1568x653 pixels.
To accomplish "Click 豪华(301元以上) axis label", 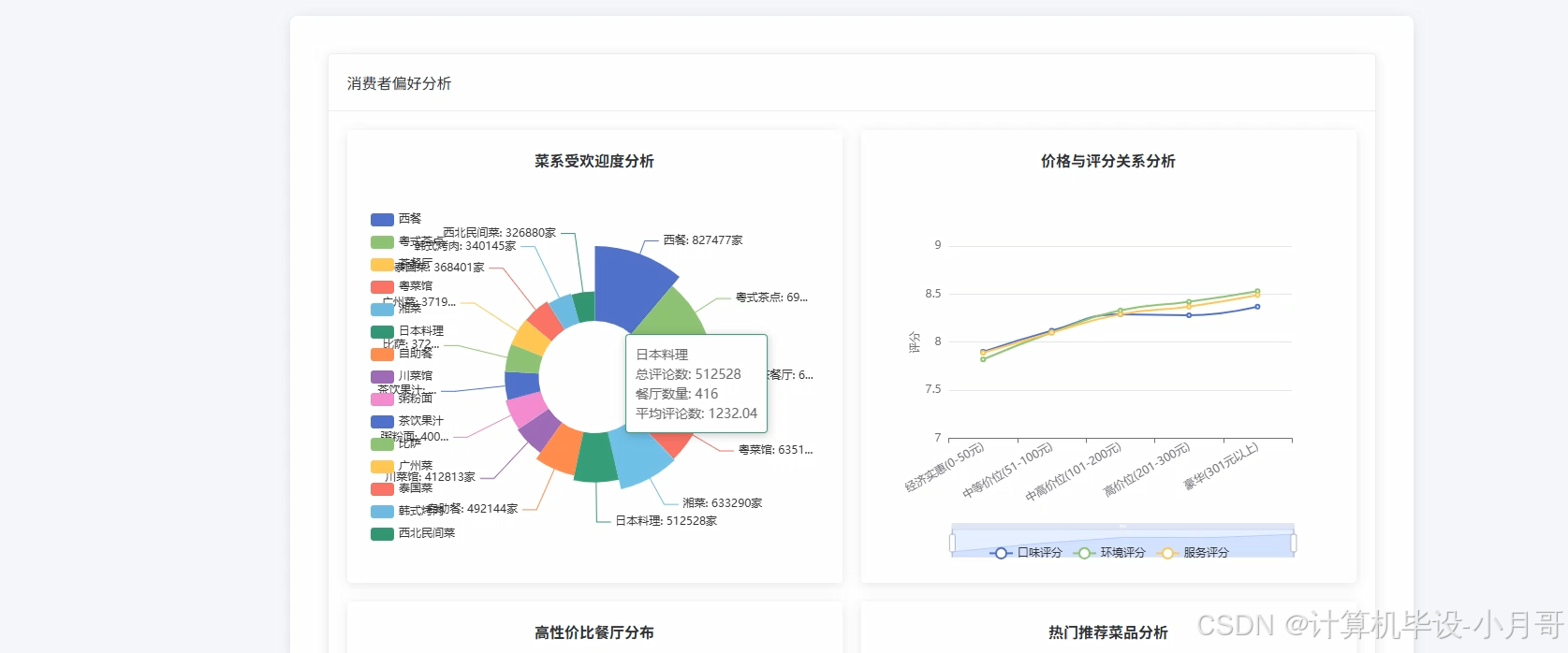I will [1221, 466].
